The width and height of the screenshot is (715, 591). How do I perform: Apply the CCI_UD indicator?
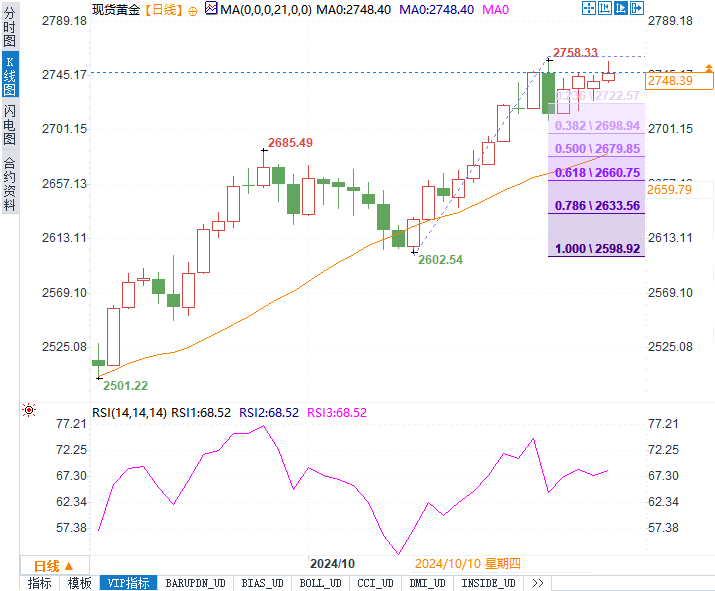[x=375, y=583]
